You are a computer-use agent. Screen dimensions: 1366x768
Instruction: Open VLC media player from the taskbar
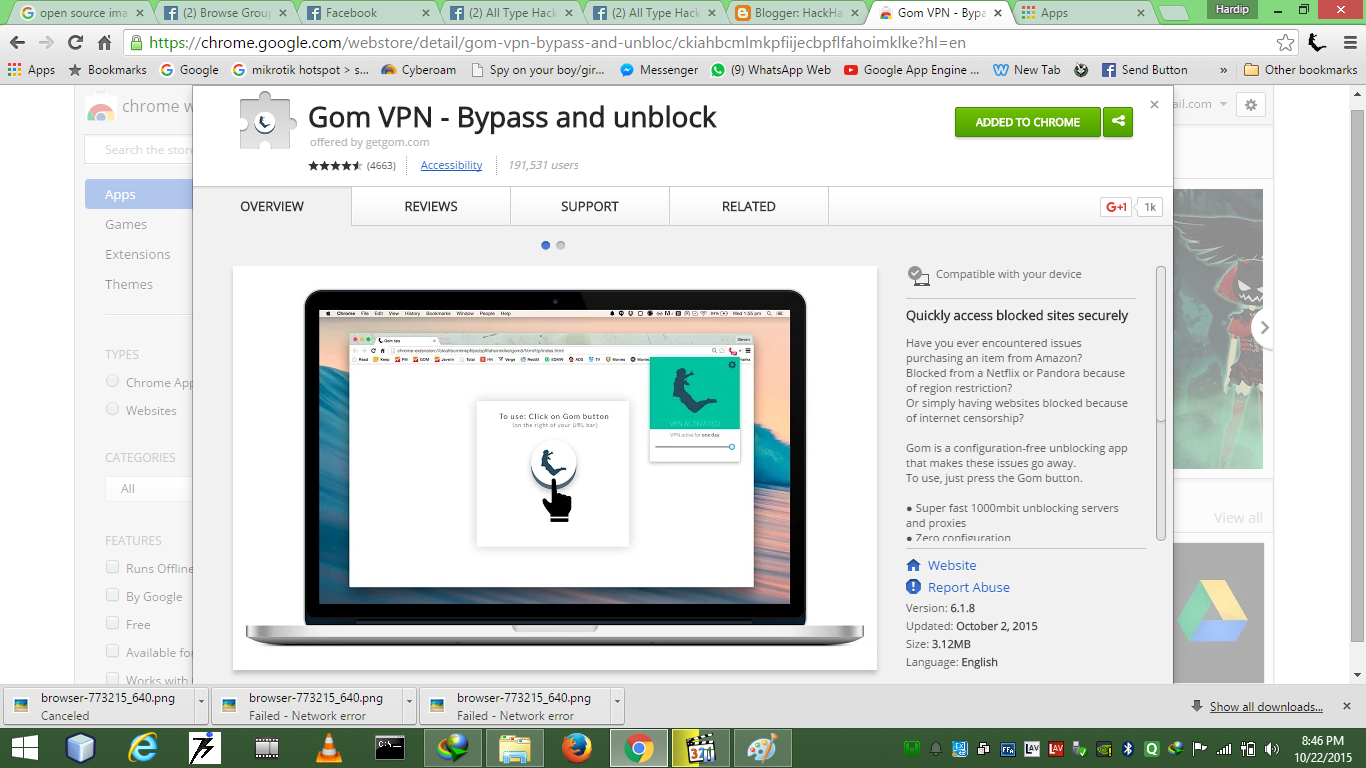[x=328, y=748]
